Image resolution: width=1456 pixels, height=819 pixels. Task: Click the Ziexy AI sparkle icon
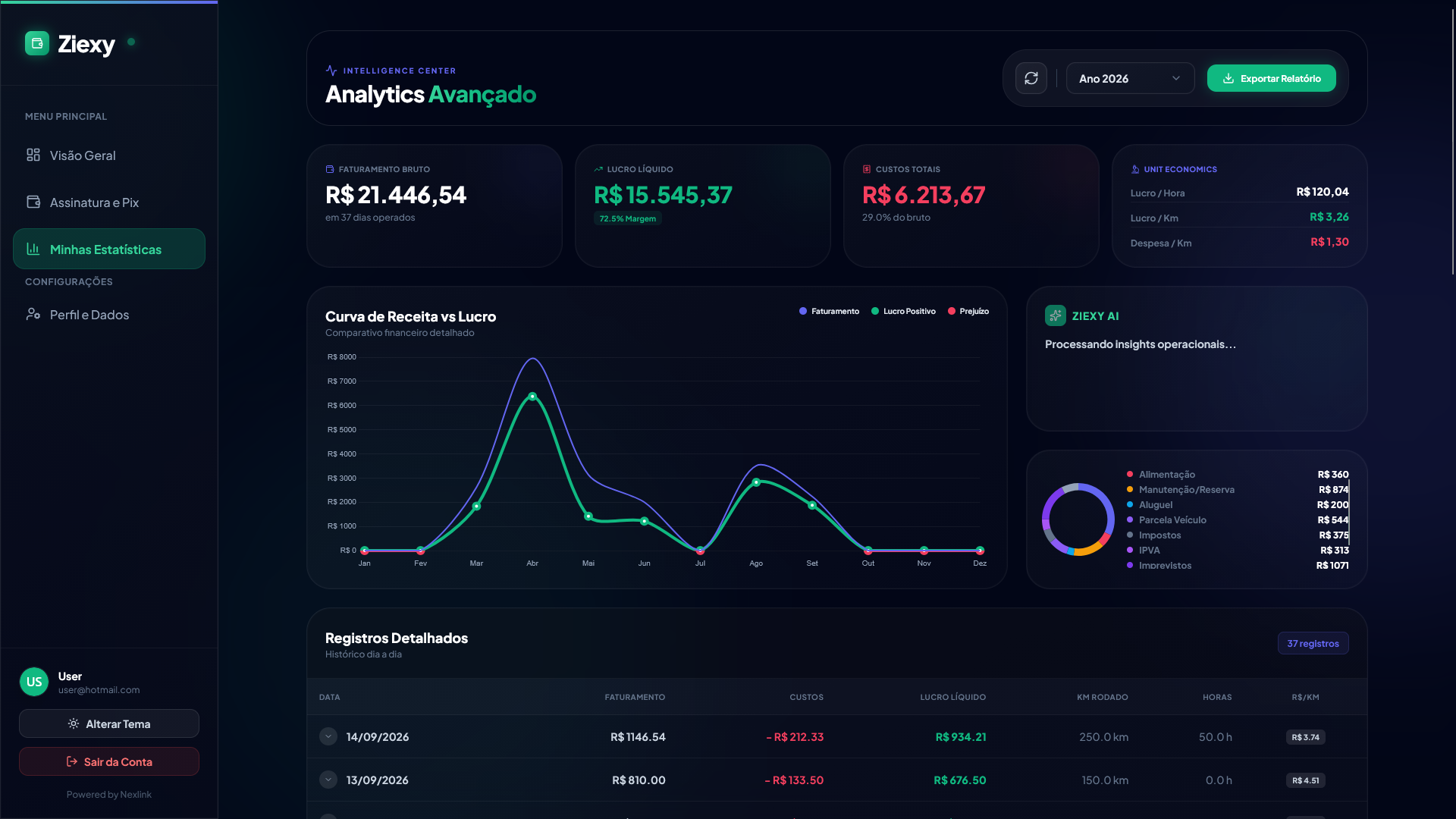pos(1056,315)
